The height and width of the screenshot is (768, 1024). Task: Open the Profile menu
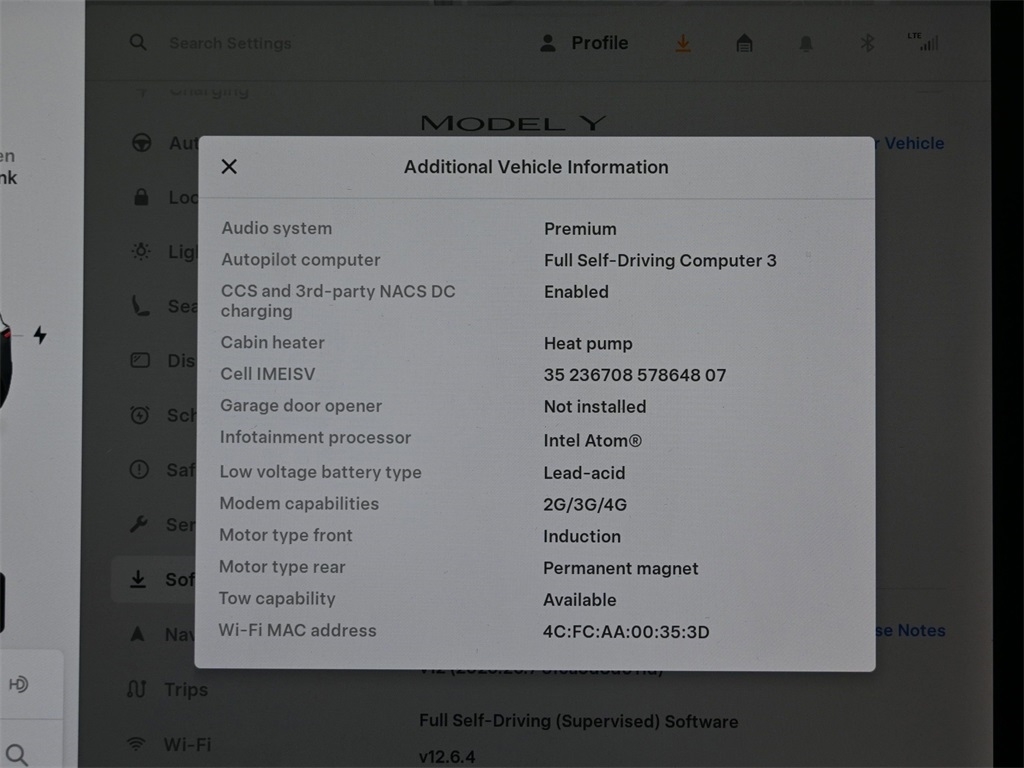[x=584, y=43]
